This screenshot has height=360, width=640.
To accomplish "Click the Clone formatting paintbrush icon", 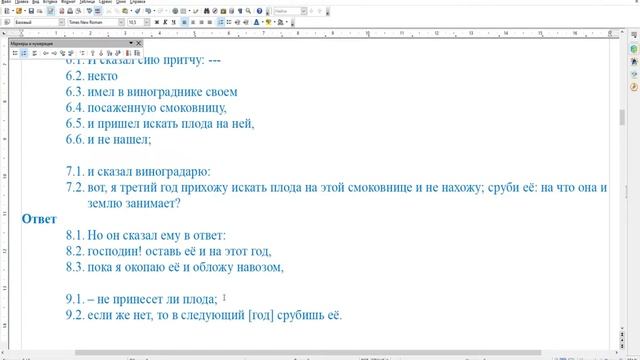I will [x=138, y=11].
